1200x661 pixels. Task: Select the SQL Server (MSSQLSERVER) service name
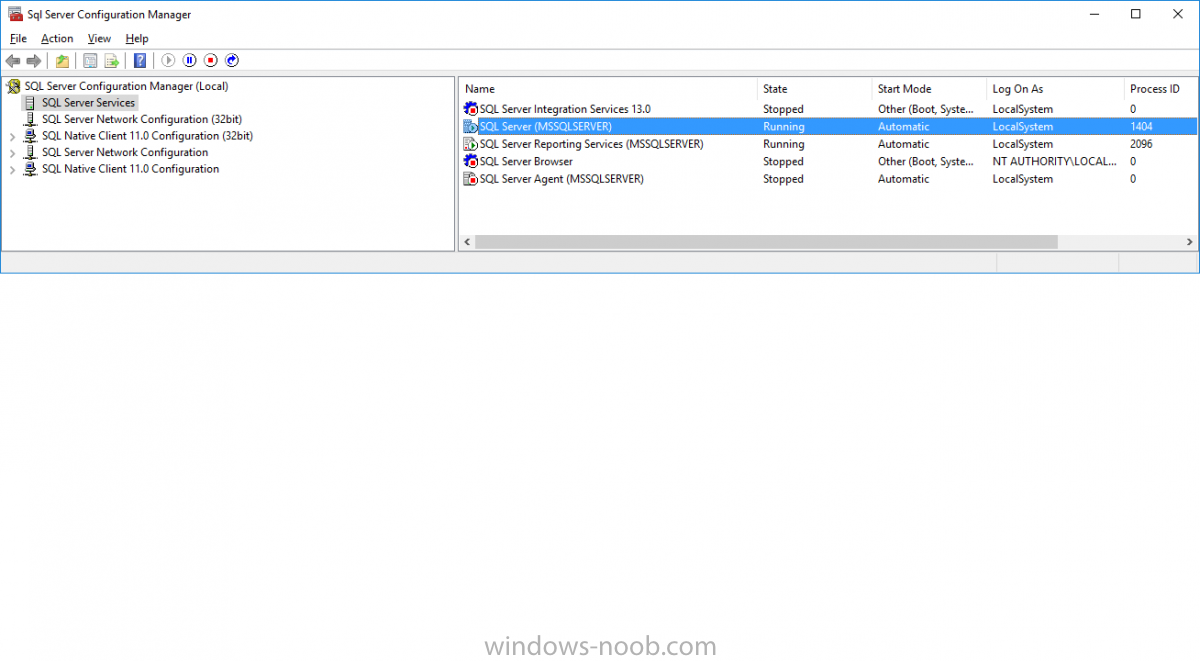[545, 127]
